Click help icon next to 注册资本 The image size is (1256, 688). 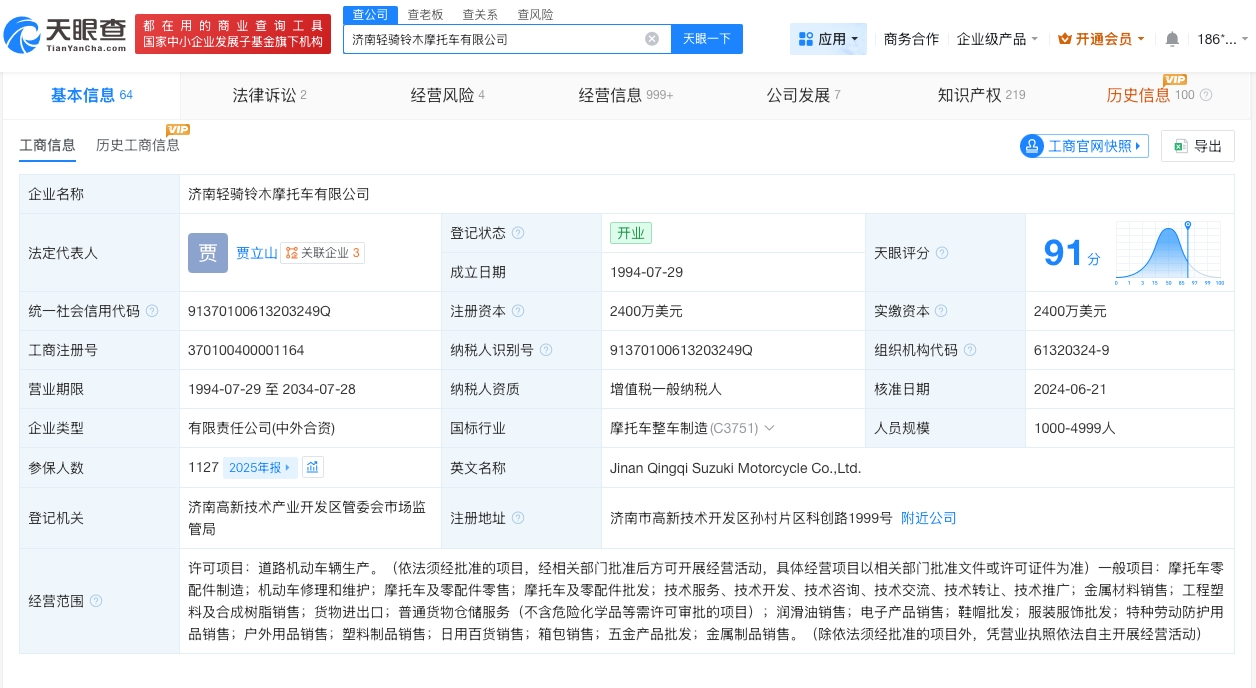(x=518, y=311)
